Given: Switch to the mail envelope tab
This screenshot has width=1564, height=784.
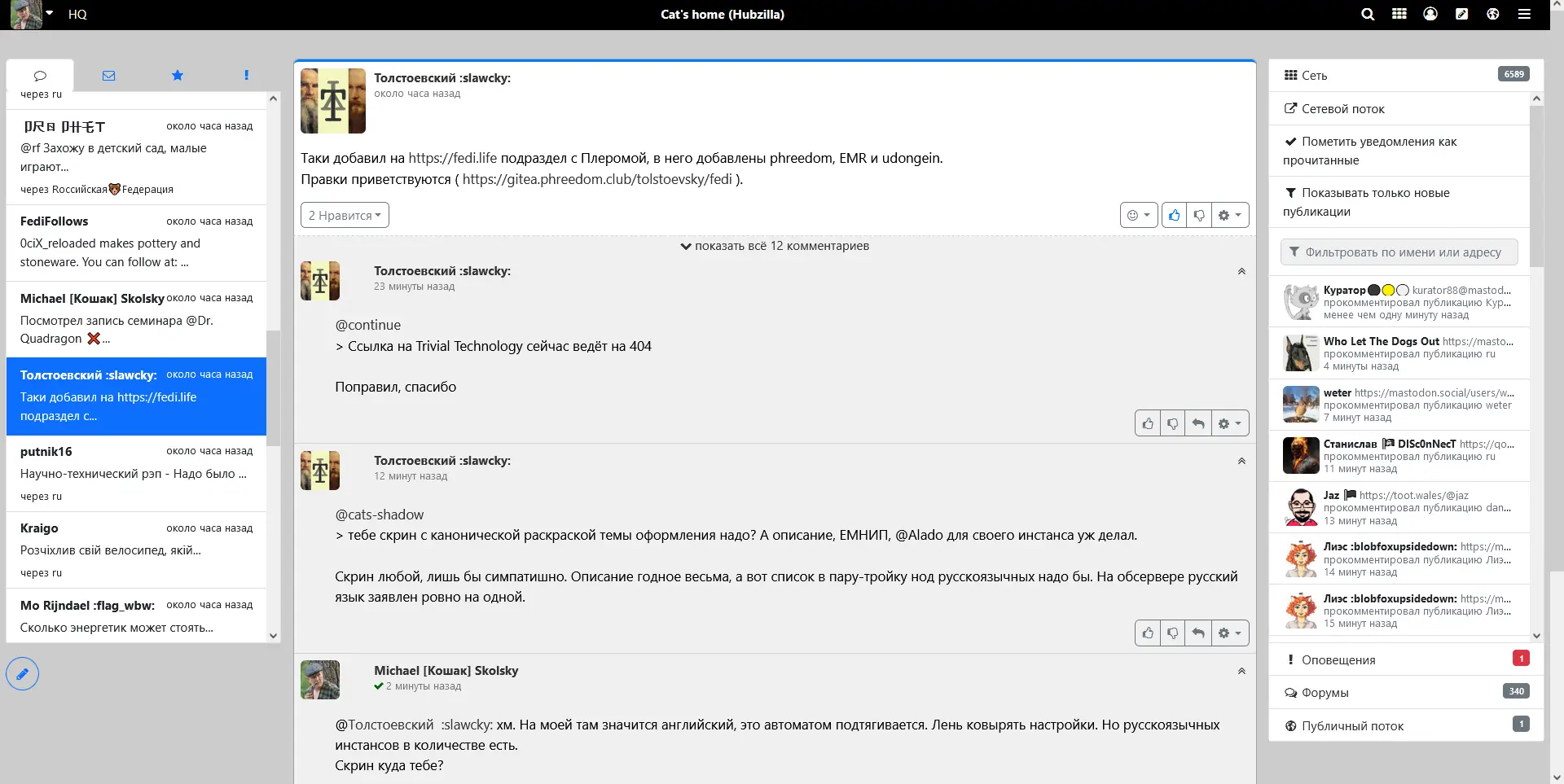Looking at the screenshot, I should click(108, 75).
